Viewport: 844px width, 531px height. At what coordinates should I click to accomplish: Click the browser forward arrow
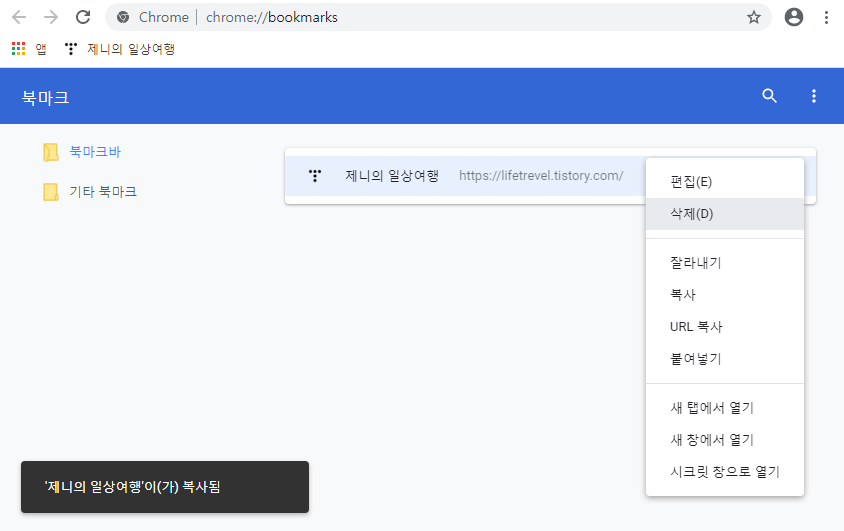coord(51,17)
